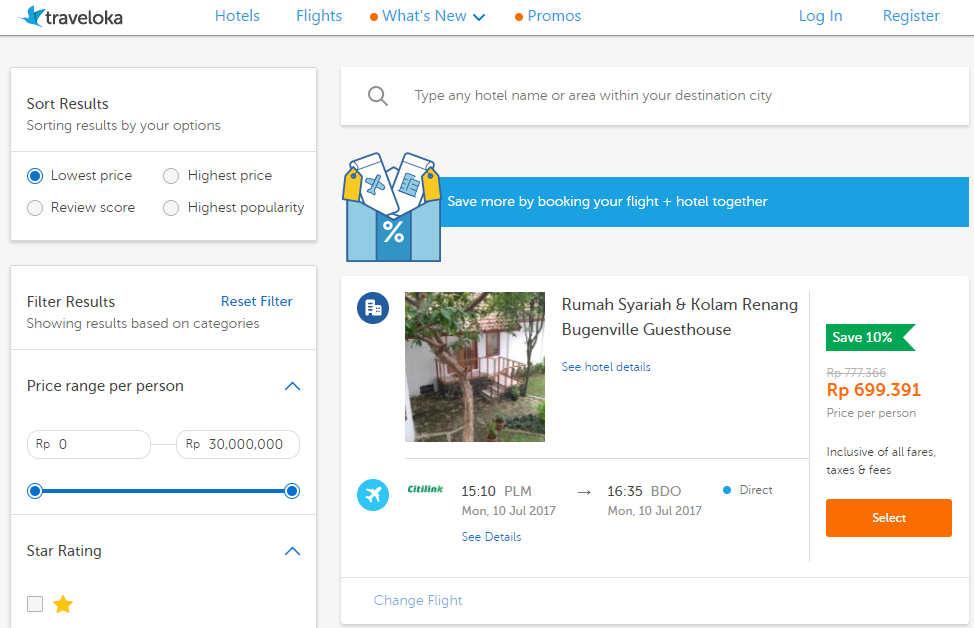Click the right handle of the price slider
This screenshot has width=974, height=628.
click(292, 491)
